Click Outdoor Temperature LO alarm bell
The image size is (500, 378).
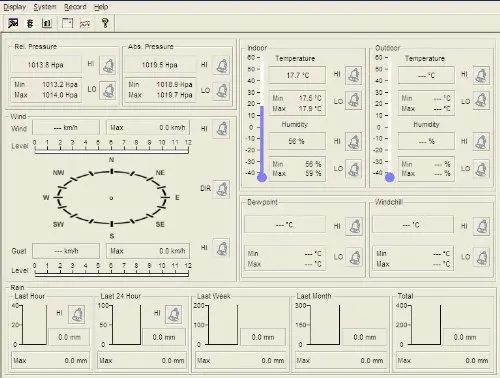[x=481, y=100]
